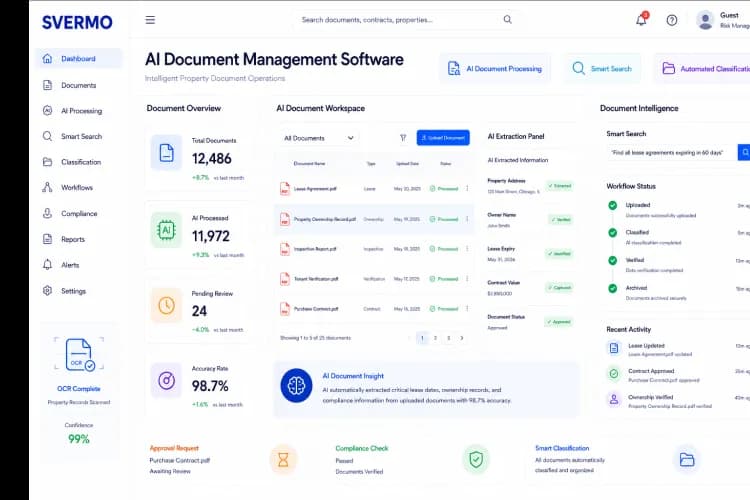The height and width of the screenshot is (500, 750).
Task: Click the search magnifier icon in top bar
Action: pos(507,20)
